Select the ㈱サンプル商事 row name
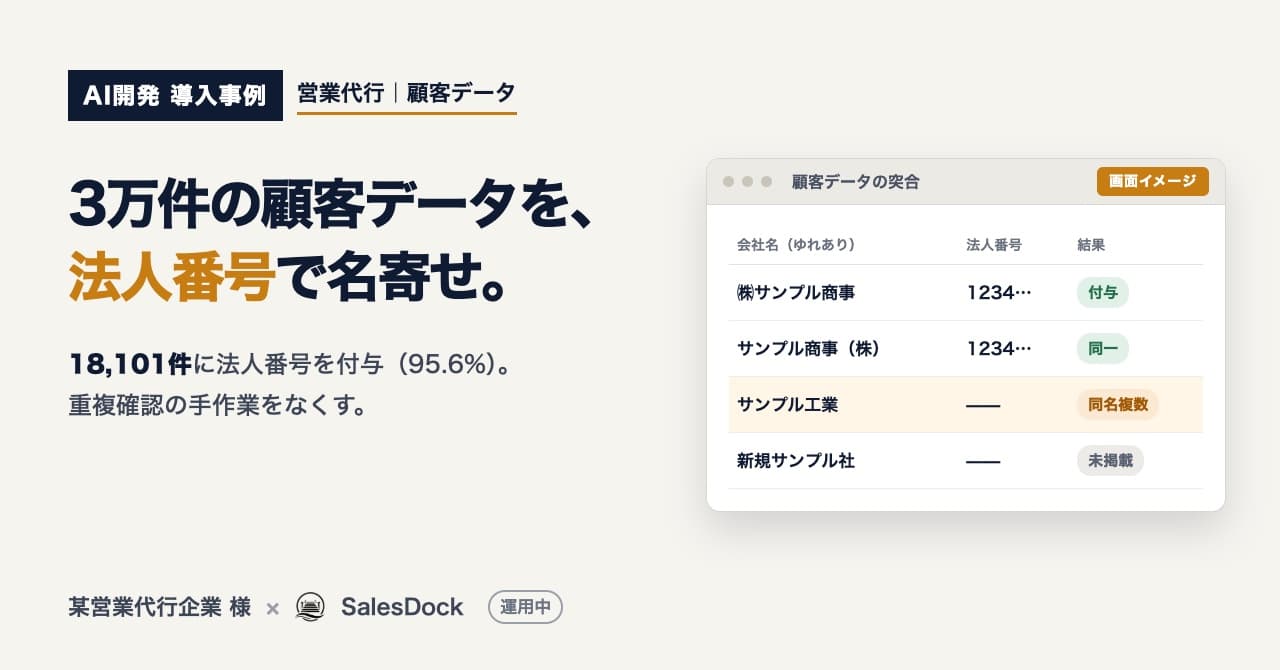The image size is (1280, 670). pyautogui.click(x=796, y=293)
